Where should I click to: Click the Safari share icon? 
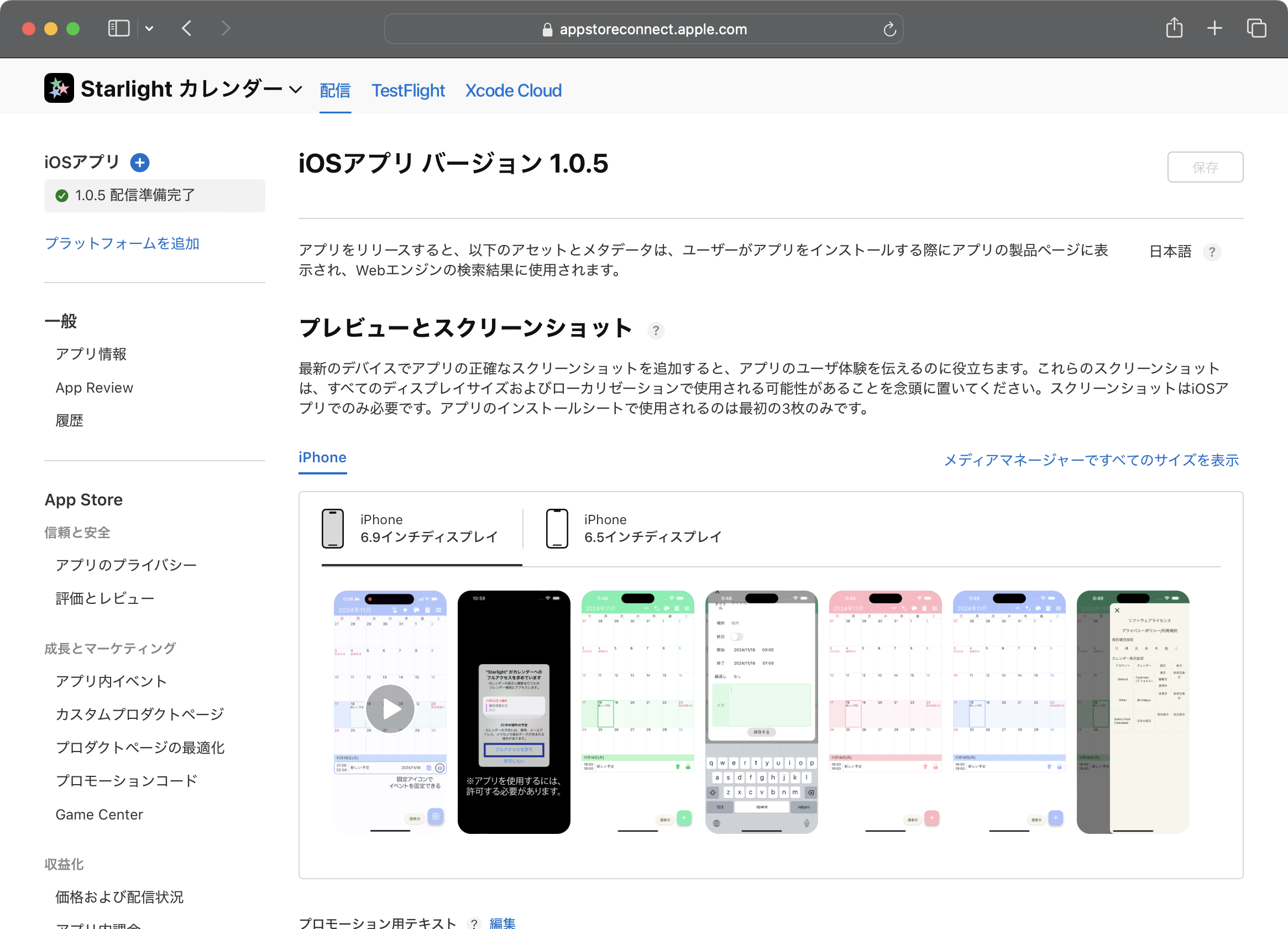point(1174,28)
